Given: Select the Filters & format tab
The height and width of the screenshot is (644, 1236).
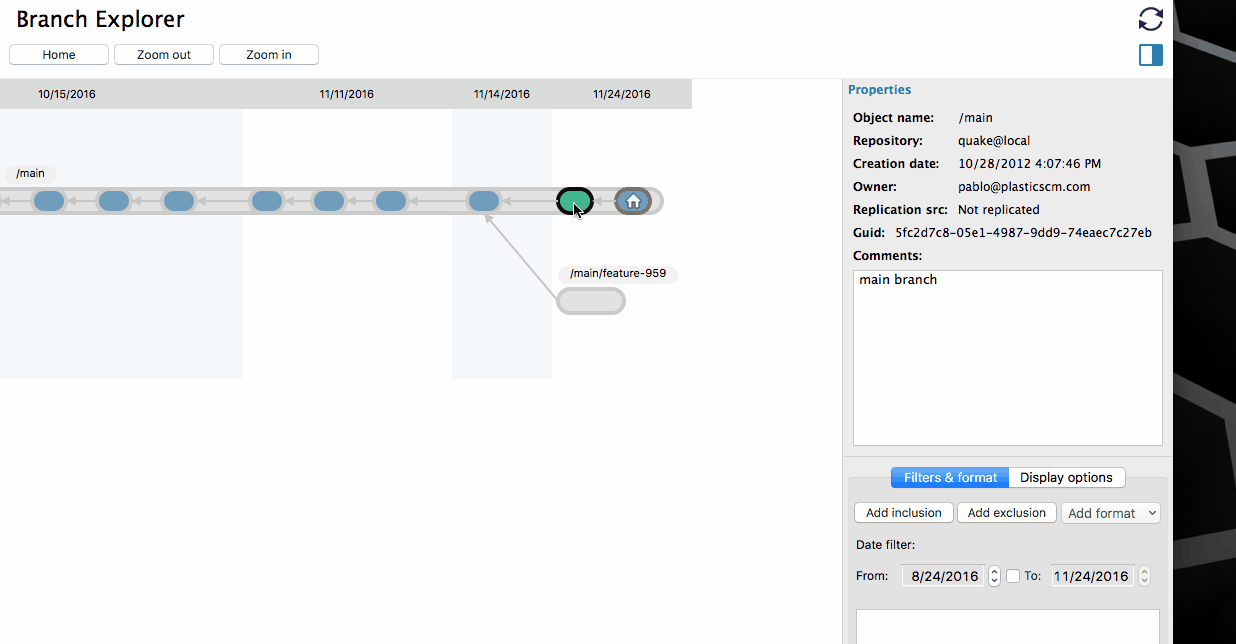Looking at the screenshot, I should [950, 478].
